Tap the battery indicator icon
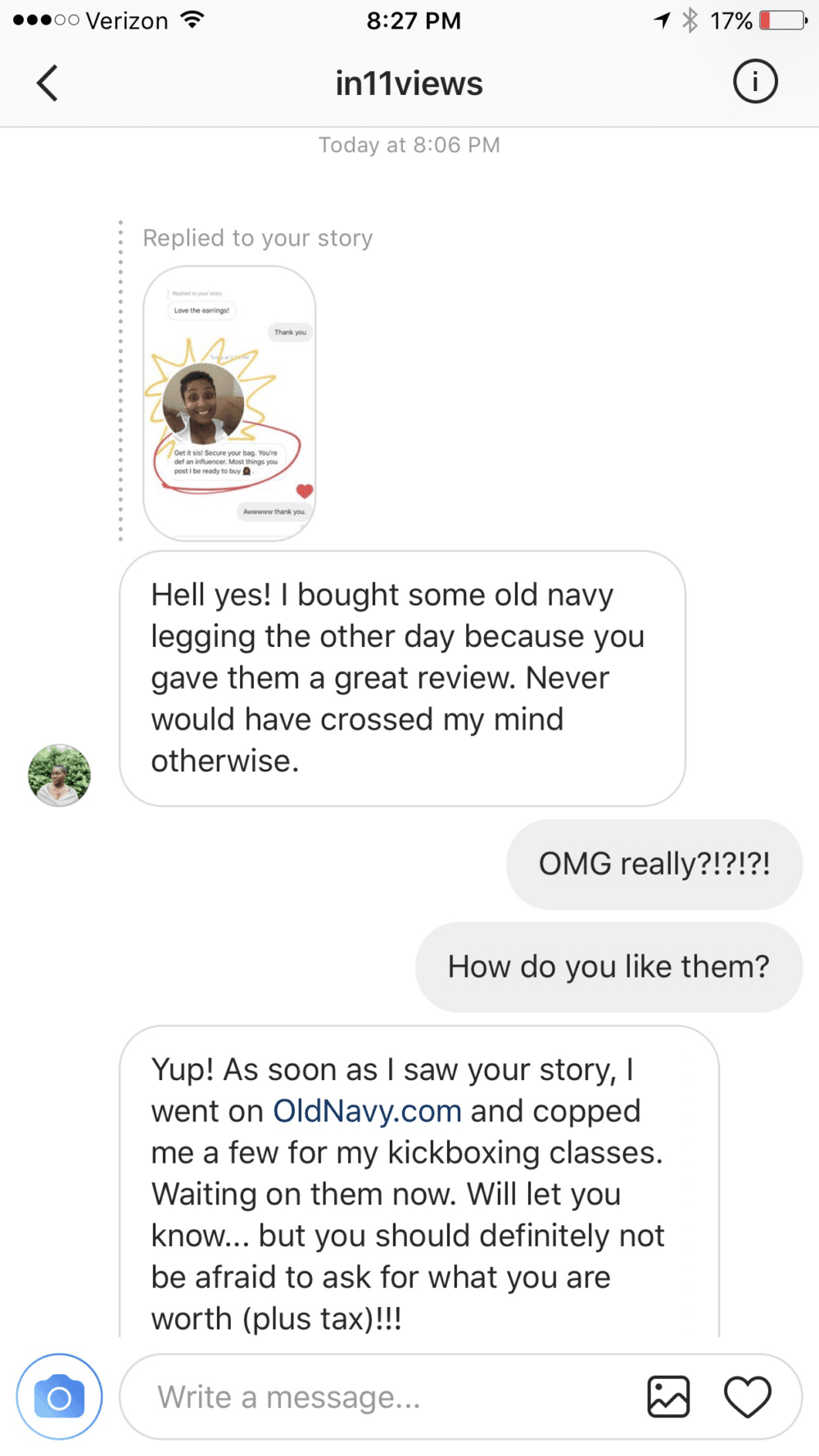Screen dimensions: 819x1456 coord(783,20)
